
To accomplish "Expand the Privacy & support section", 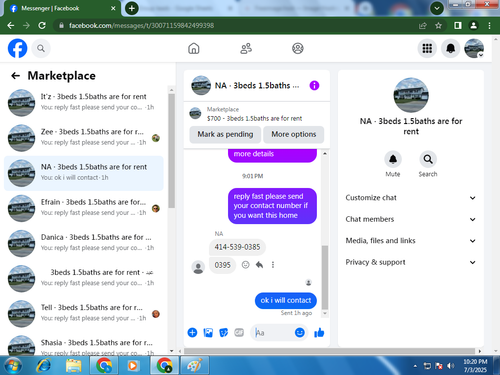I will tap(411, 262).
